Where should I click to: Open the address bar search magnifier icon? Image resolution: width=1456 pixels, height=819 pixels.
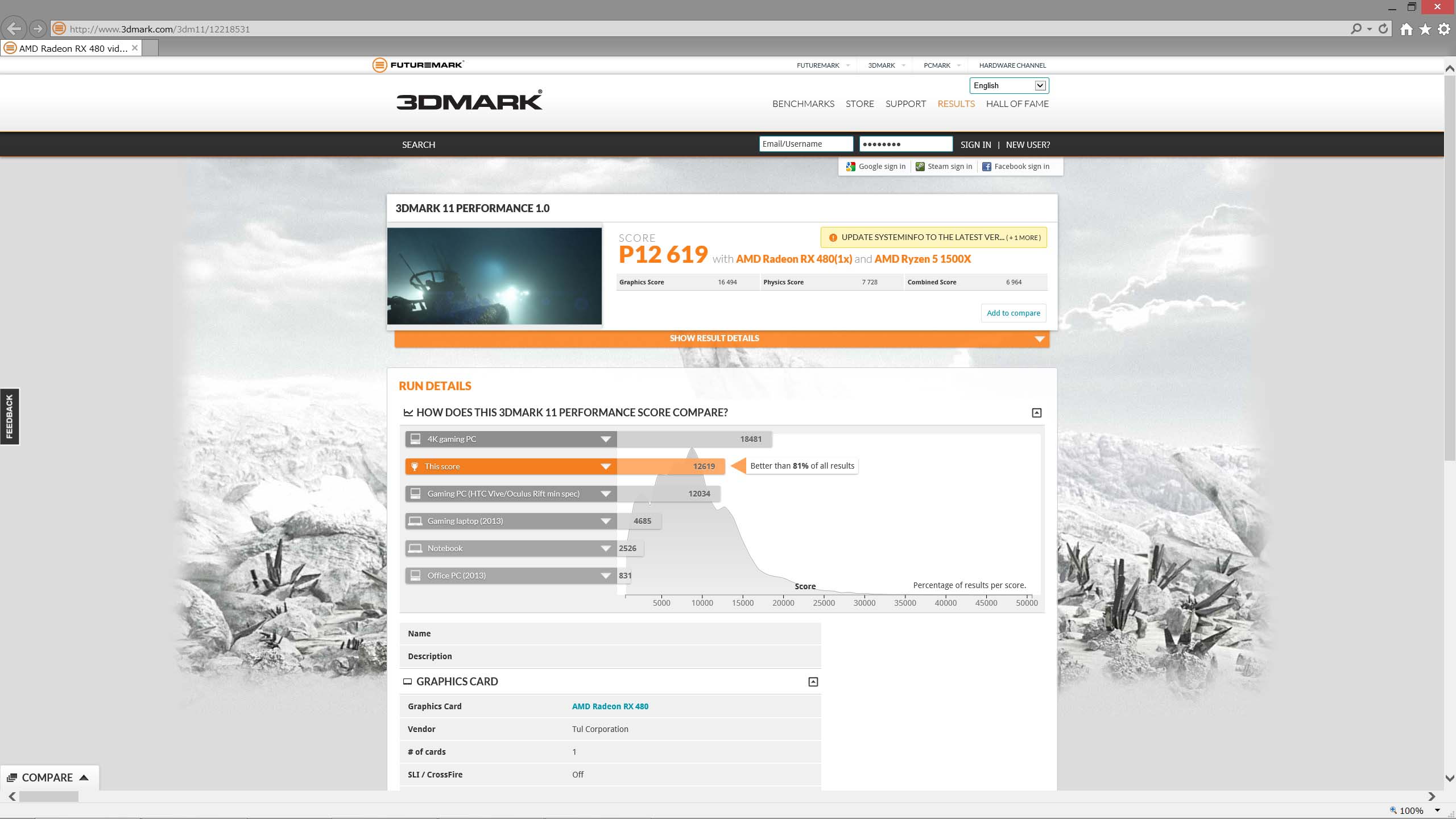[x=1356, y=28]
